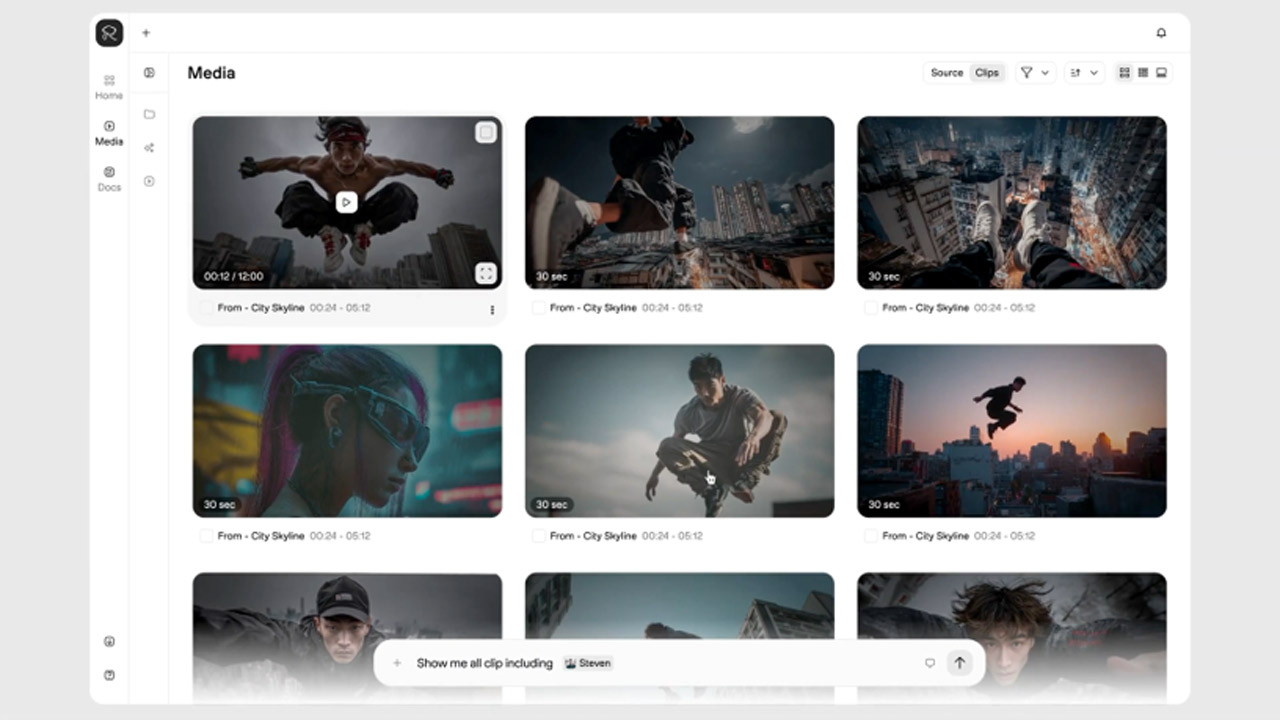Open the pink-haired goggles woman thumbnail

[x=347, y=431]
